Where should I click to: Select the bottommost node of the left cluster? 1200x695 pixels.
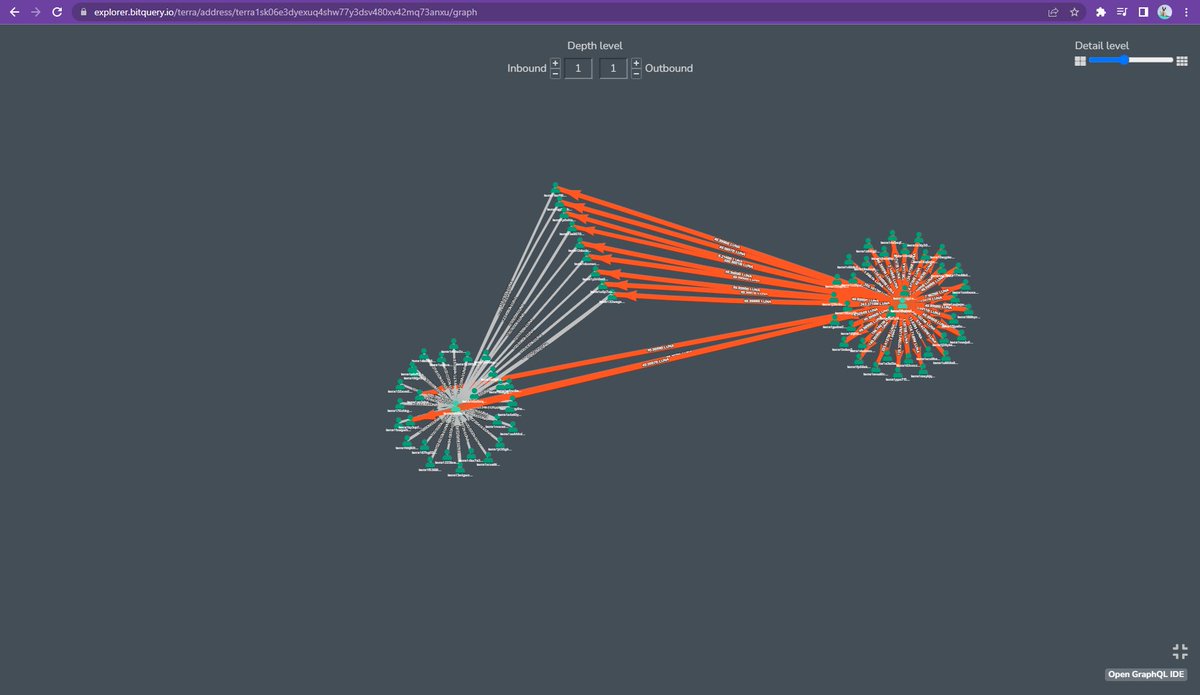460,467
